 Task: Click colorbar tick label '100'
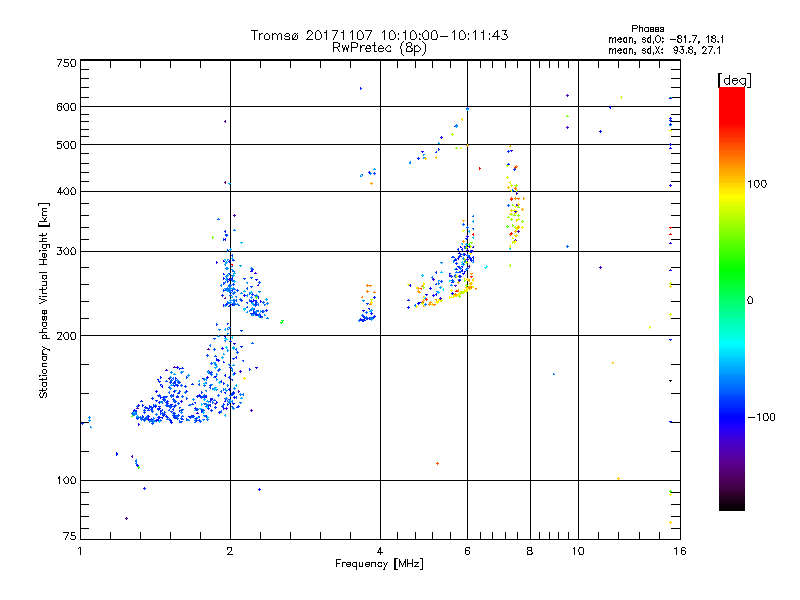tap(757, 184)
